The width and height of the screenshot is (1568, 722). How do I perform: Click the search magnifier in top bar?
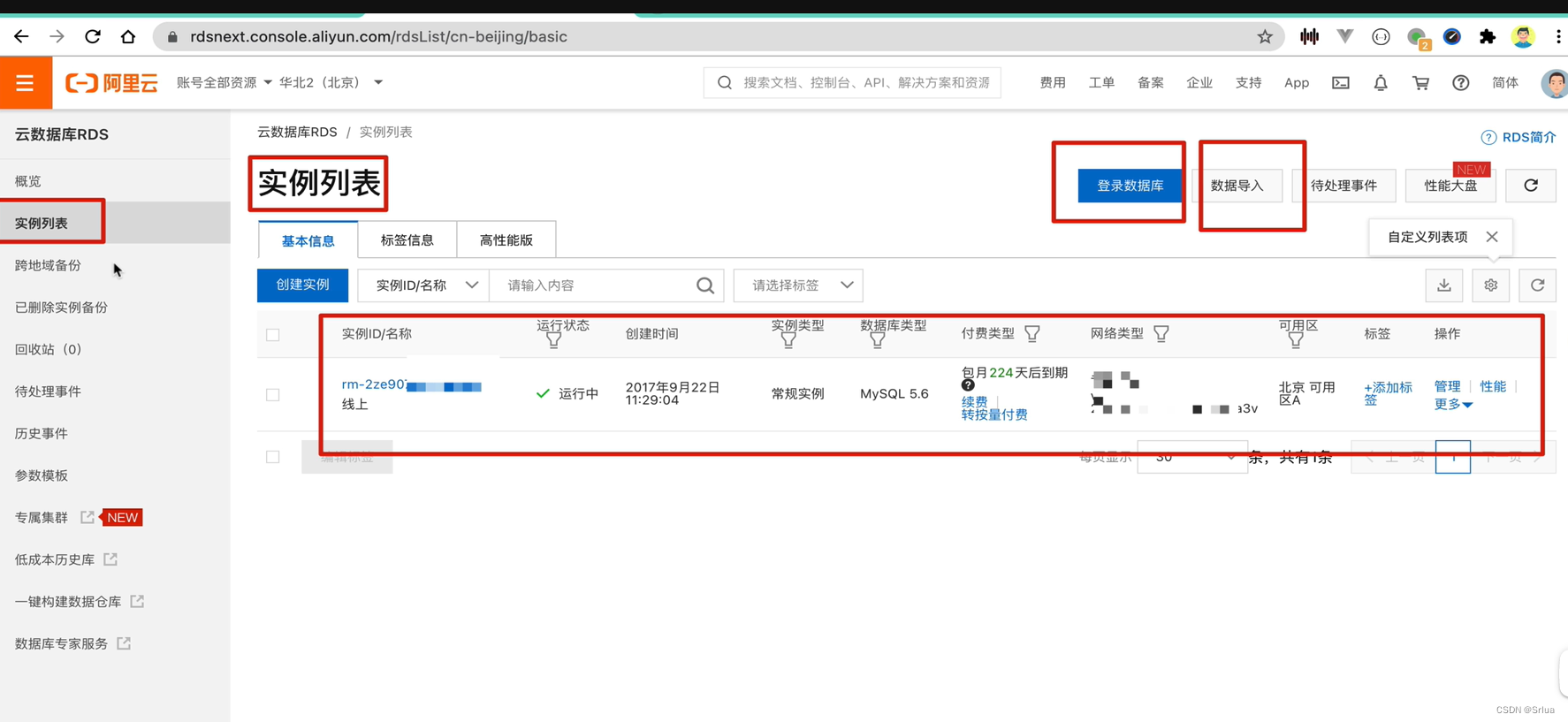pos(725,82)
